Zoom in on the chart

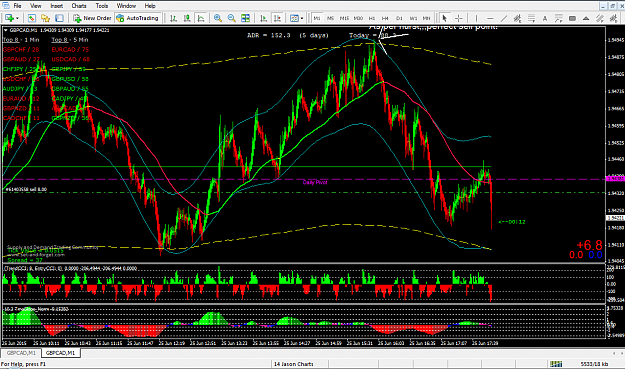pyautogui.click(x=218, y=18)
